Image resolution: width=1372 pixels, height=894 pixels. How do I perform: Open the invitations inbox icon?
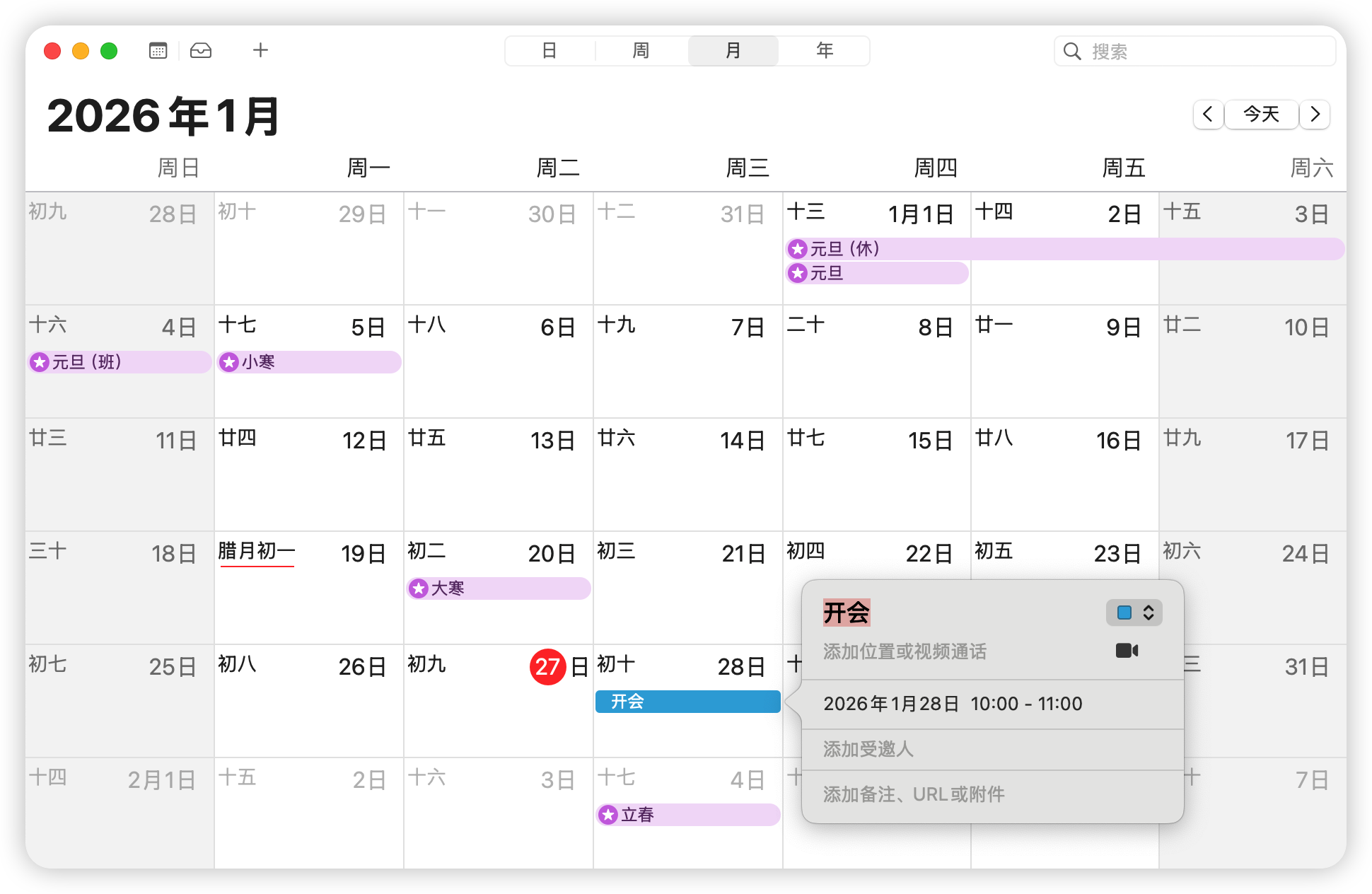pos(201,51)
